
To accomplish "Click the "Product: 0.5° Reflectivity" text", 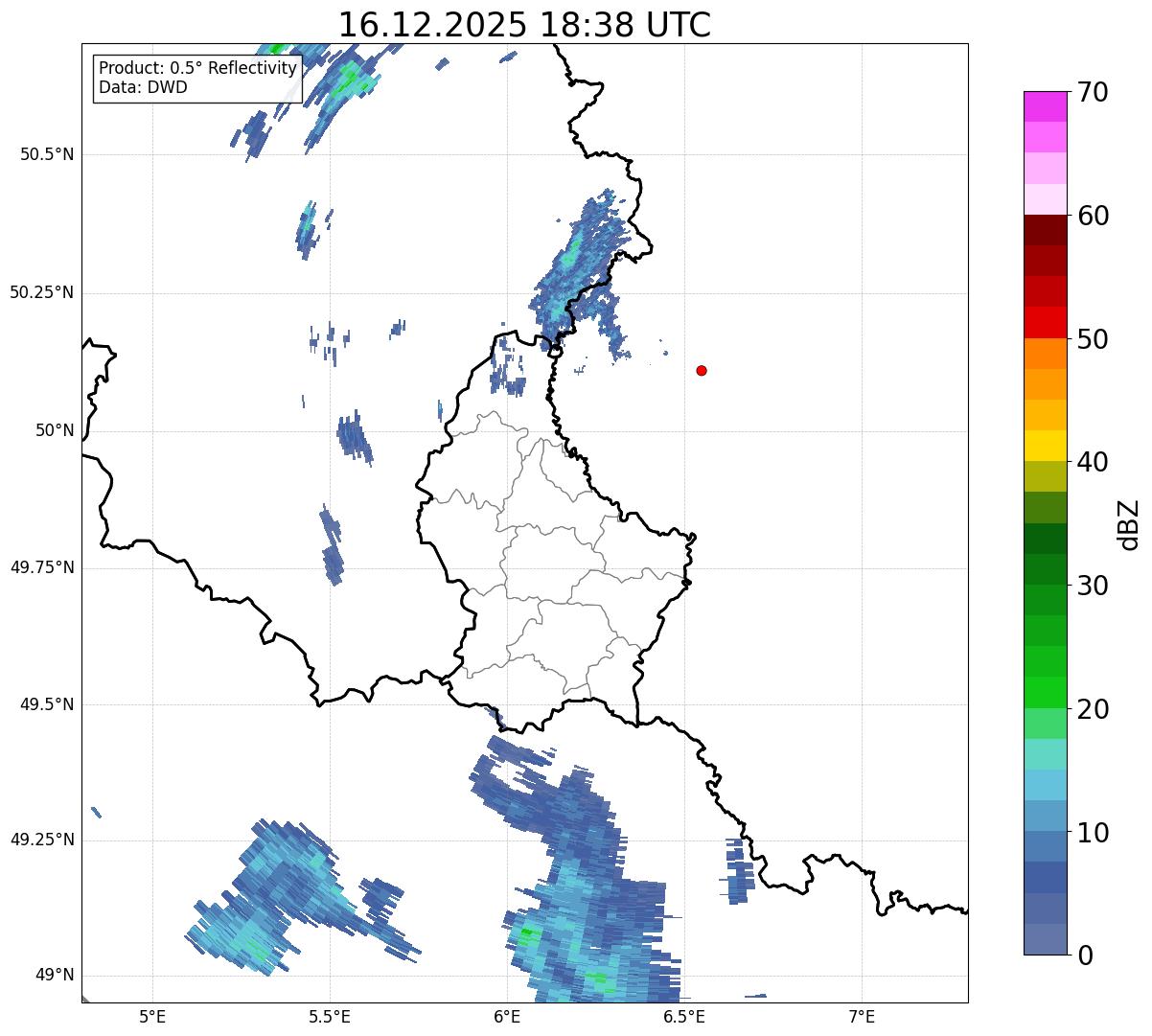I will pyautogui.click(x=197, y=69).
